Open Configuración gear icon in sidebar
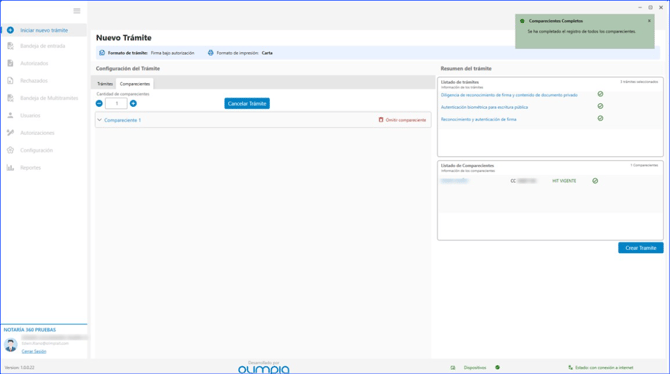This screenshot has height=374, width=670. tap(10, 150)
